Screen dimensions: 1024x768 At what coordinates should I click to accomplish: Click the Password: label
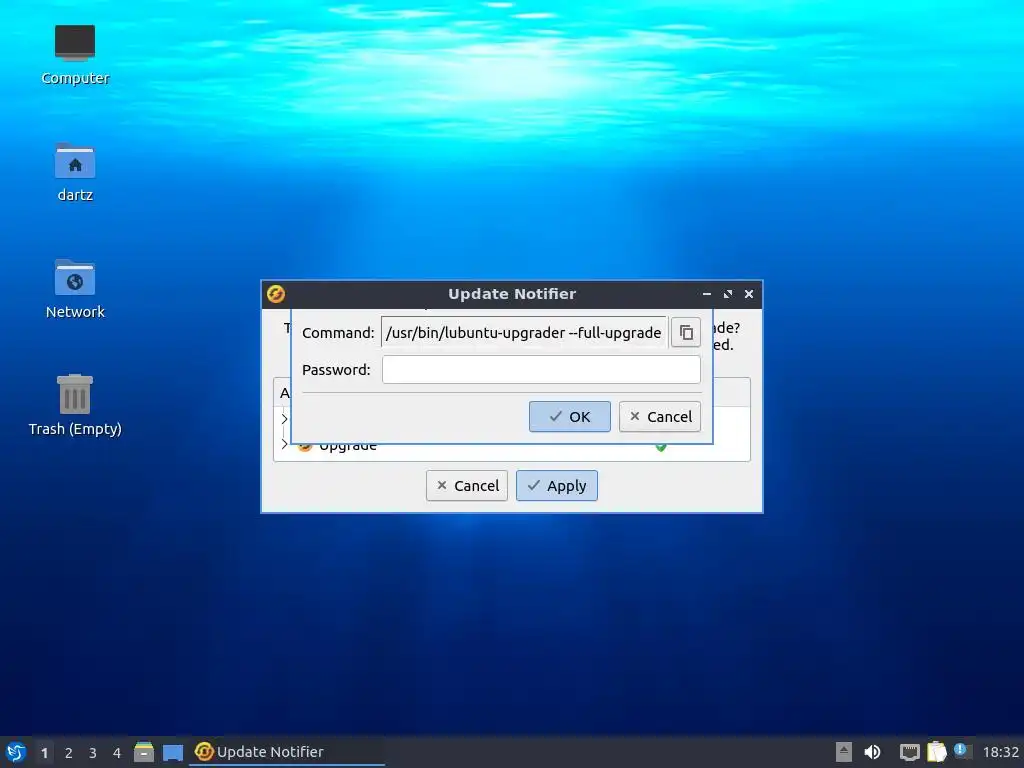(336, 370)
